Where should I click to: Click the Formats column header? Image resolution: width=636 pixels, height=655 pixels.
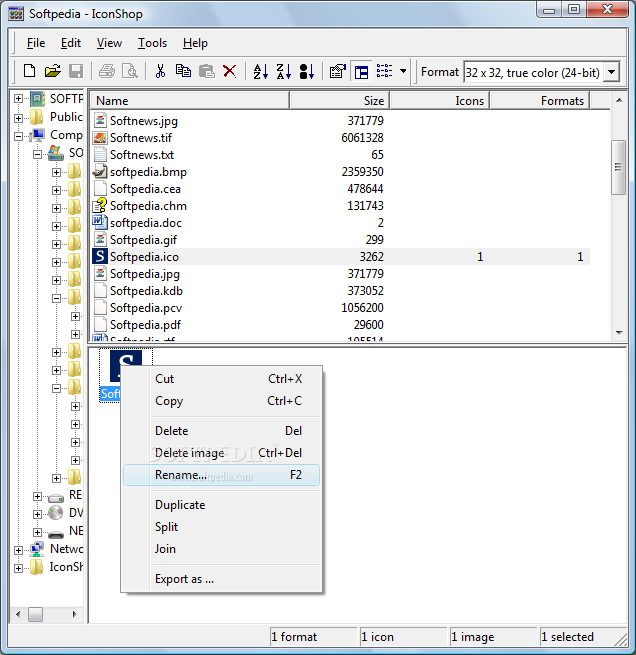click(540, 101)
